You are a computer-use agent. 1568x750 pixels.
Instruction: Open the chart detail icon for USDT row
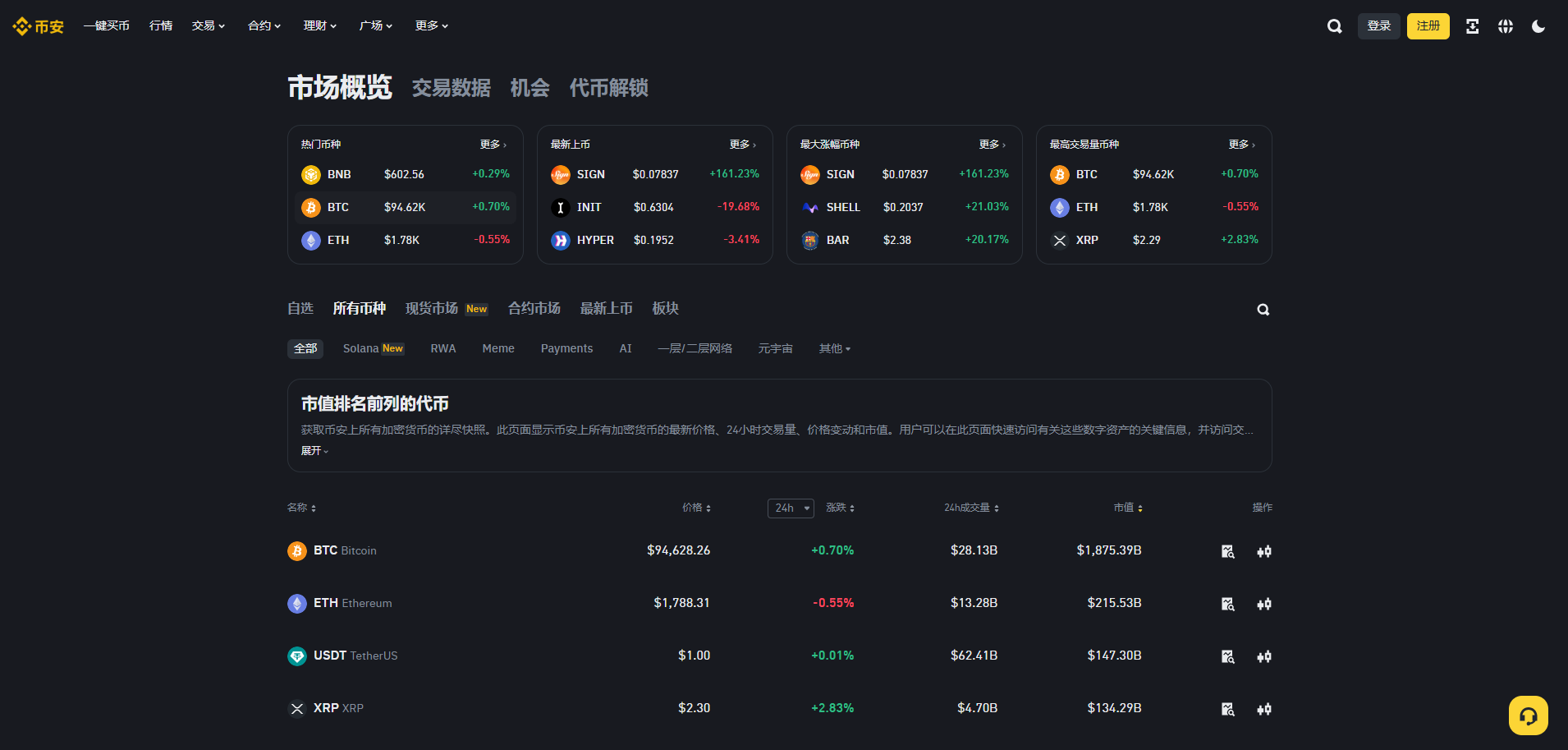point(1227,656)
